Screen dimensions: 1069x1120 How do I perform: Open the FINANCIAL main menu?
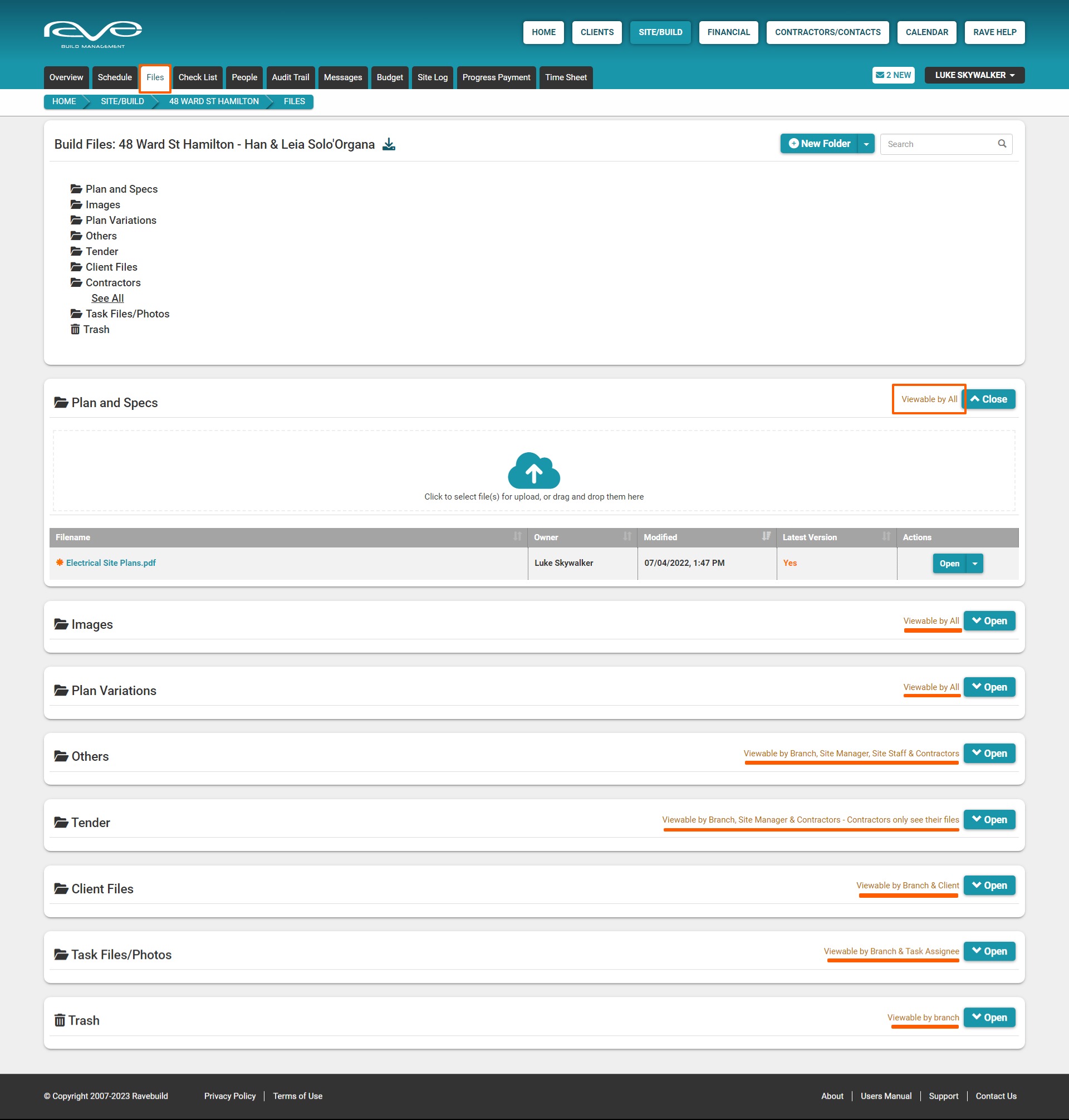tap(728, 32)
